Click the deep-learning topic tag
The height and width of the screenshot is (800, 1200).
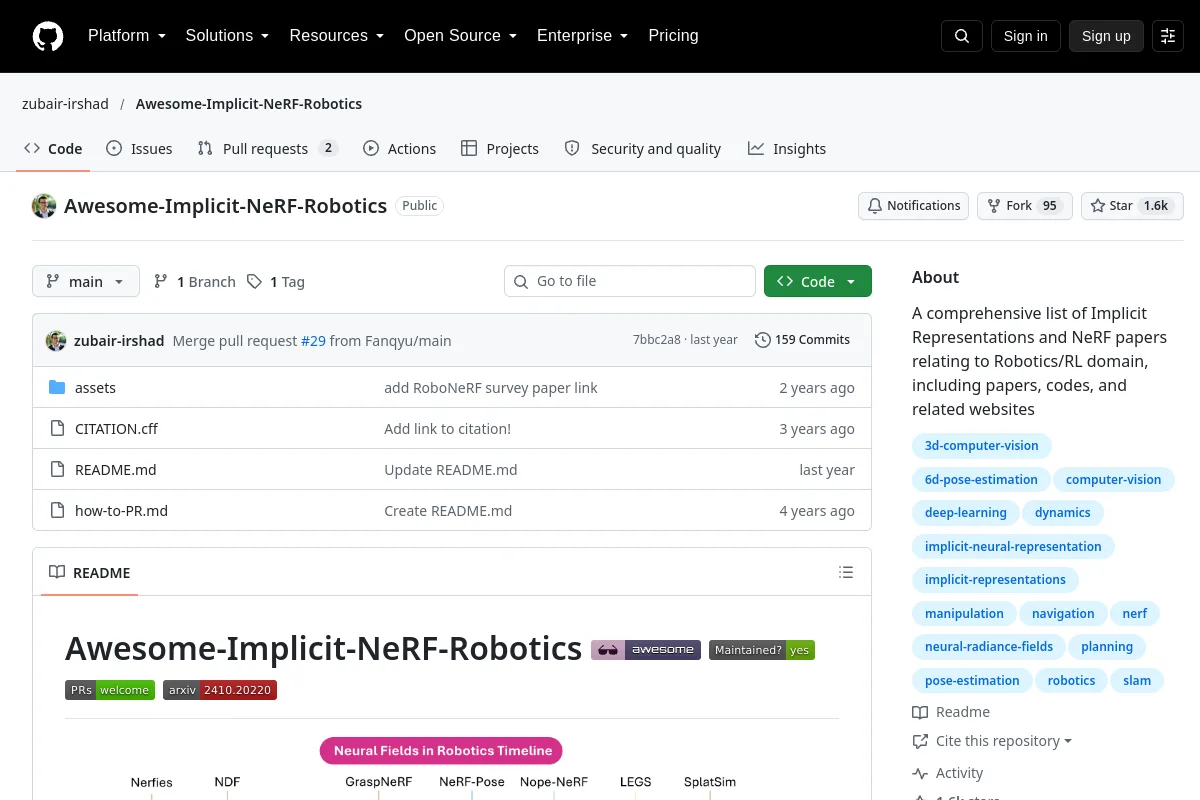[966, 513]
